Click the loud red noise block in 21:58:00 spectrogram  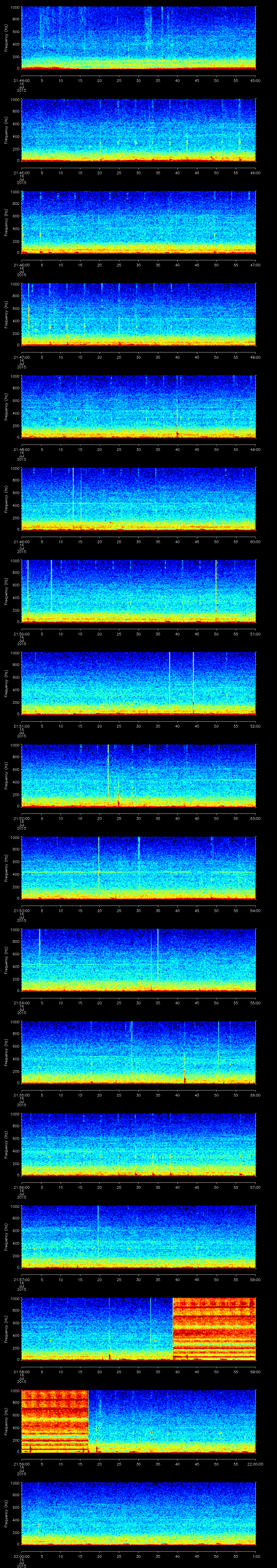click(214, 1329)
